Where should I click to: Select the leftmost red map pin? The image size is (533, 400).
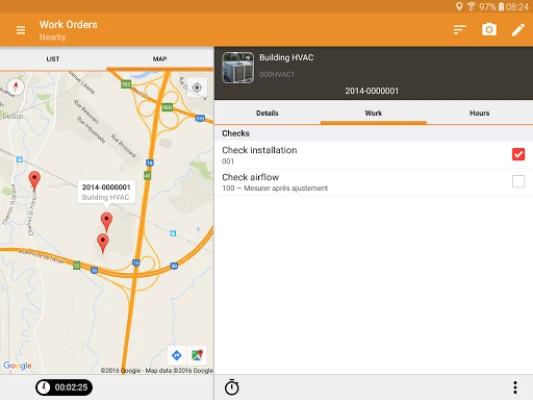(x=34, y=180)
